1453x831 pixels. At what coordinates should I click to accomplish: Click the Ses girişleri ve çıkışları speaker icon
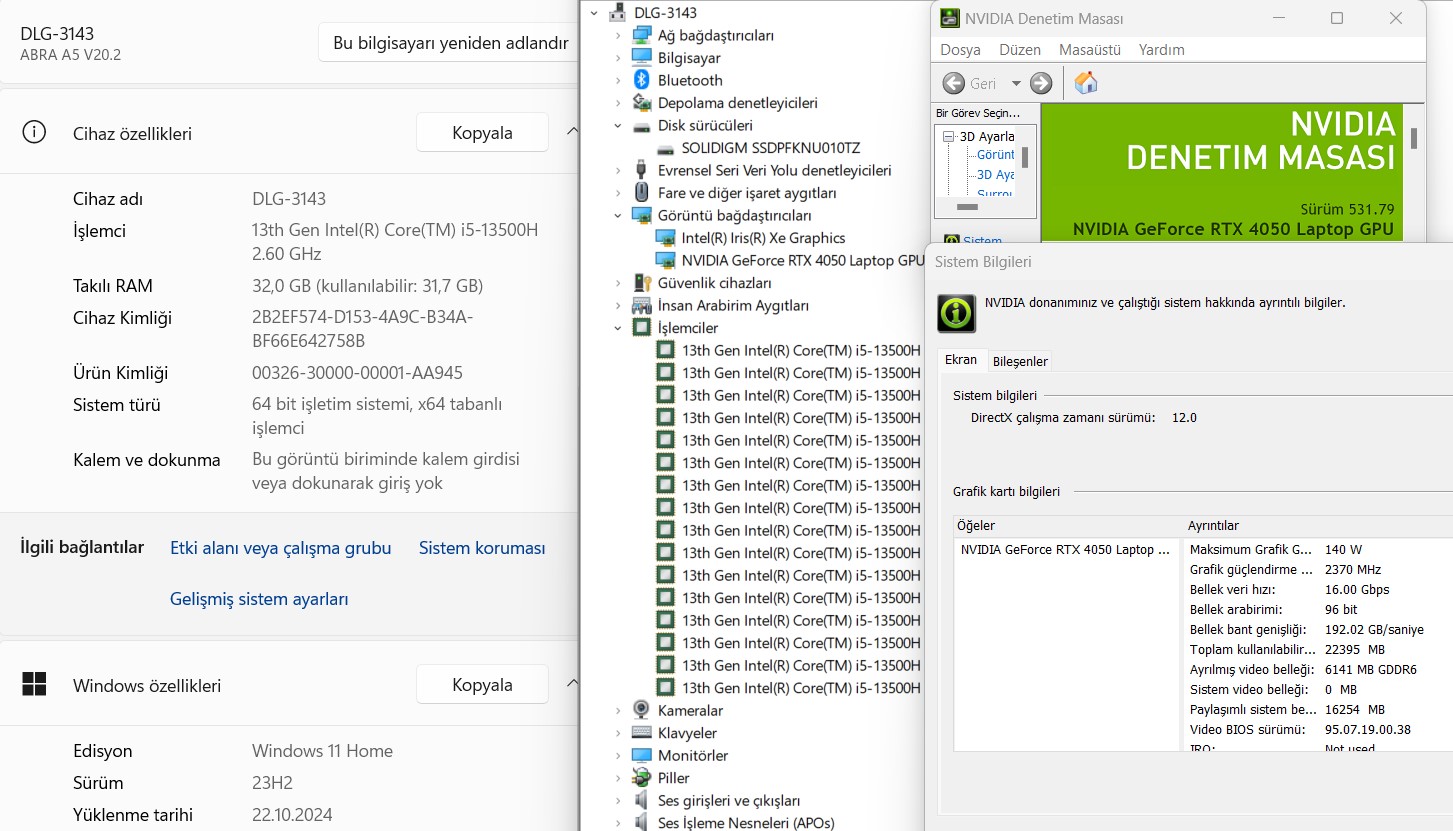tap(641, 801)
